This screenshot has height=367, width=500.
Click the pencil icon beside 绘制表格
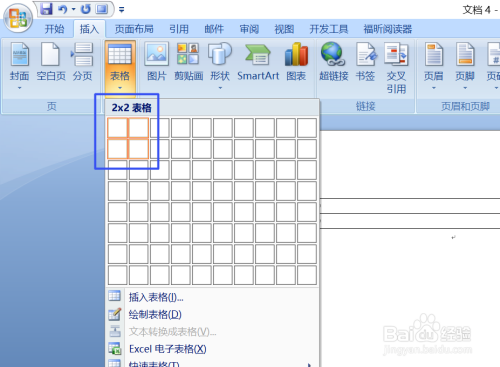click(x=115, y=314)
